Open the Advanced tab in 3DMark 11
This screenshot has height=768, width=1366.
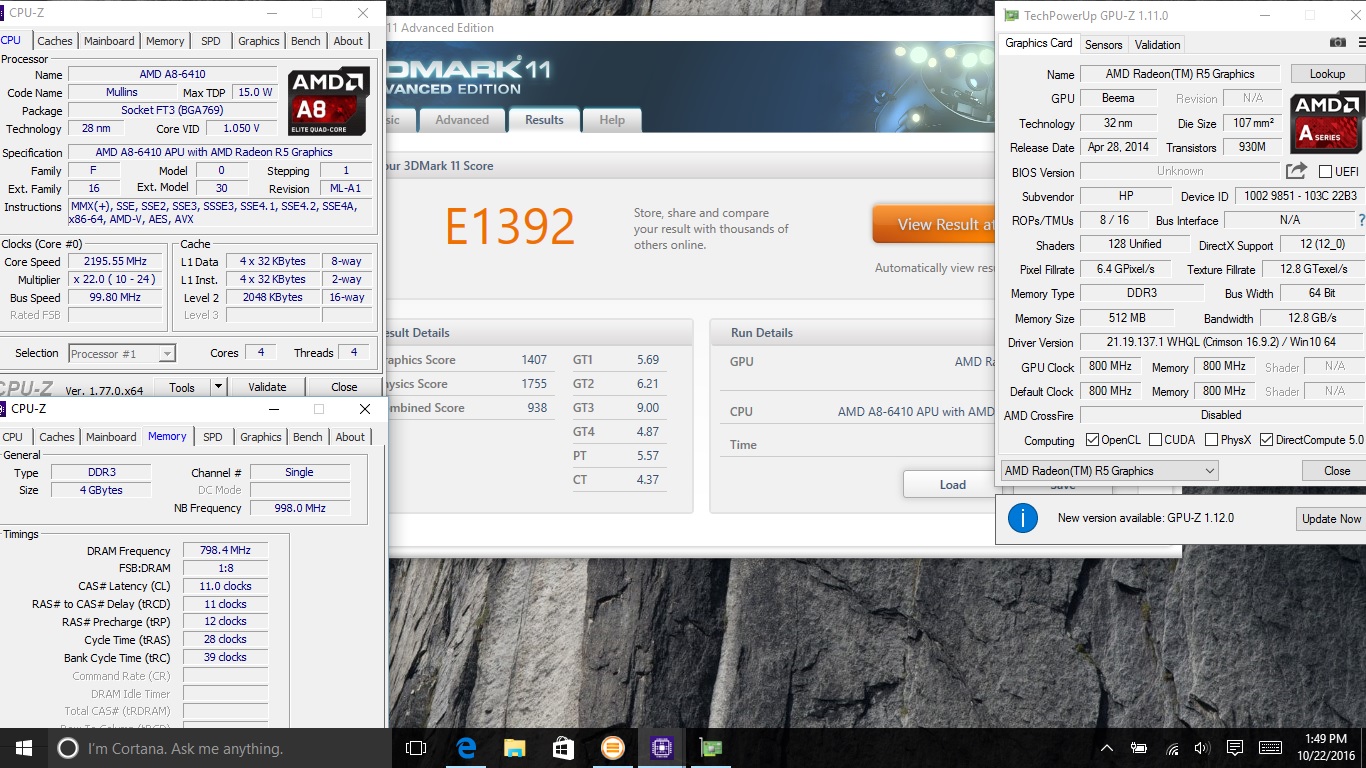coord(462,120)
